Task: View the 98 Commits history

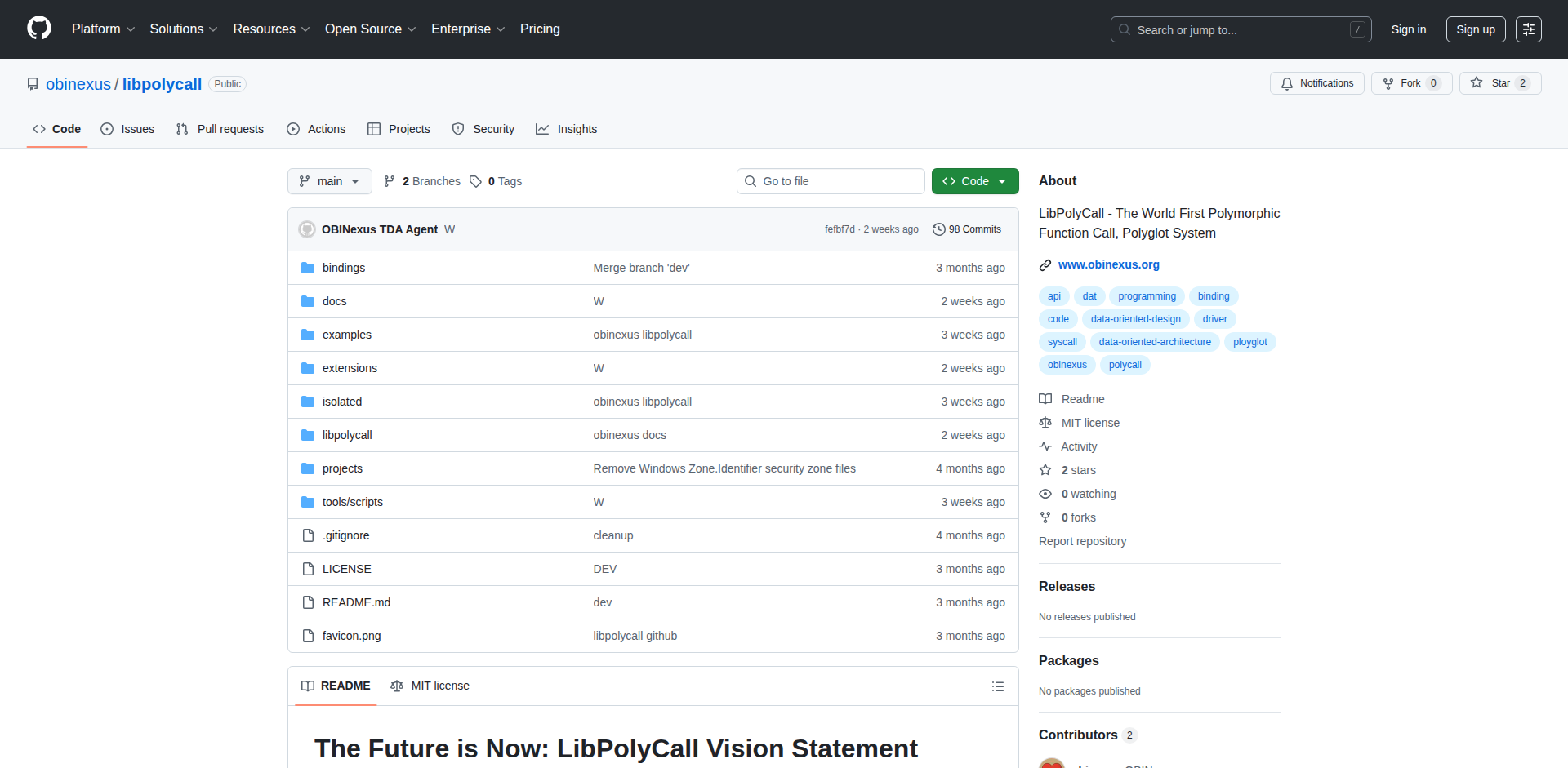Action: [x=967, y=229]
